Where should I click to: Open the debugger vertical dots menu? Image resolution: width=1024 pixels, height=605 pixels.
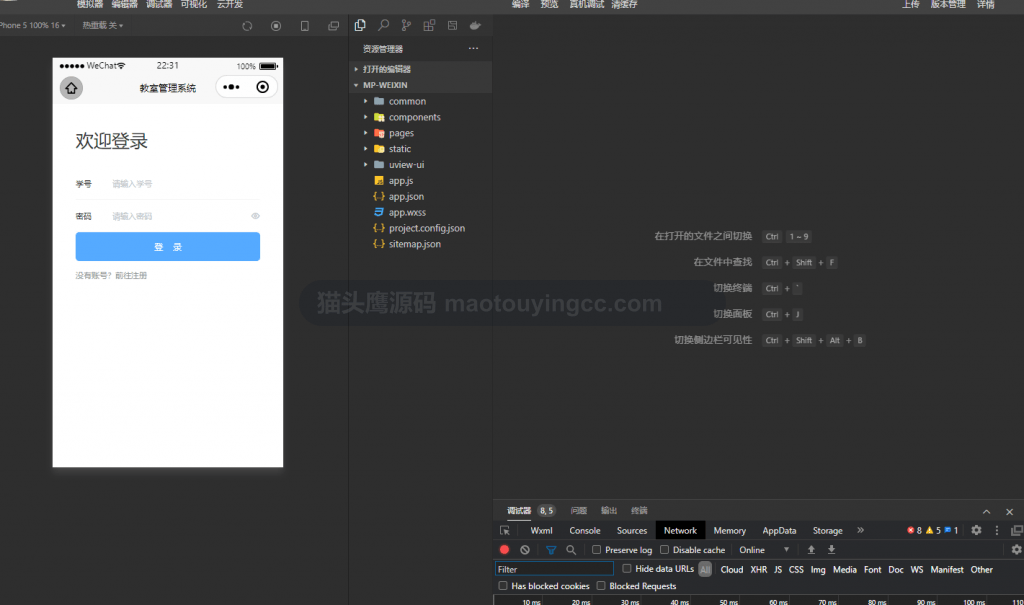point(997,530)
